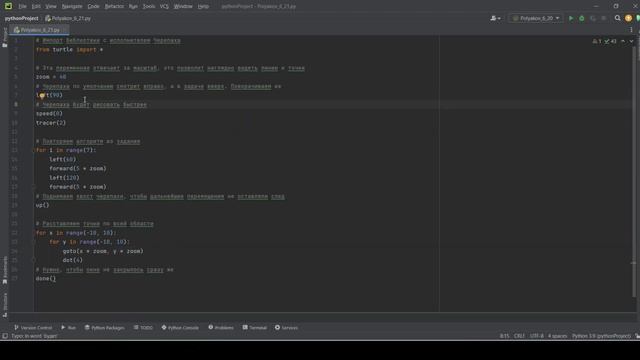Open the editor tabs three-dot menu
The width and height of the screenshot is (640, 360).
point(631,30)
